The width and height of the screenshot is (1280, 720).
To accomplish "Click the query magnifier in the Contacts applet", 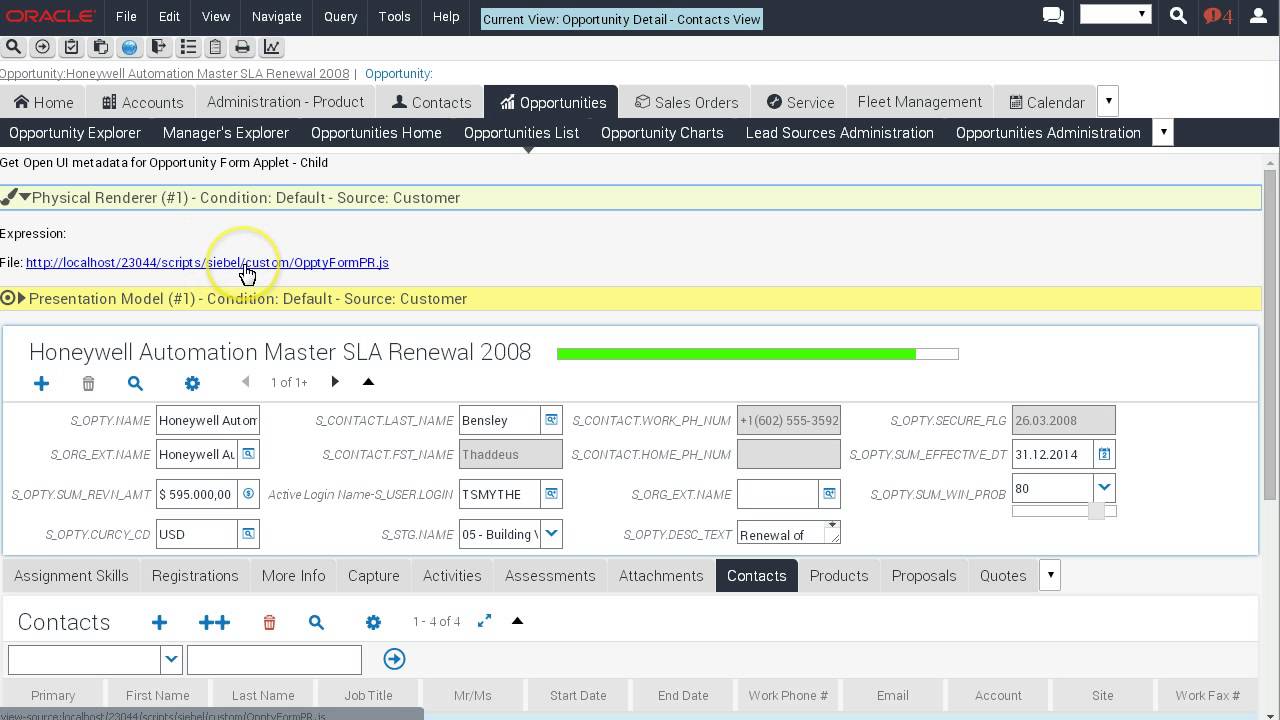I will pyautogui.click(x=316, y=622).
